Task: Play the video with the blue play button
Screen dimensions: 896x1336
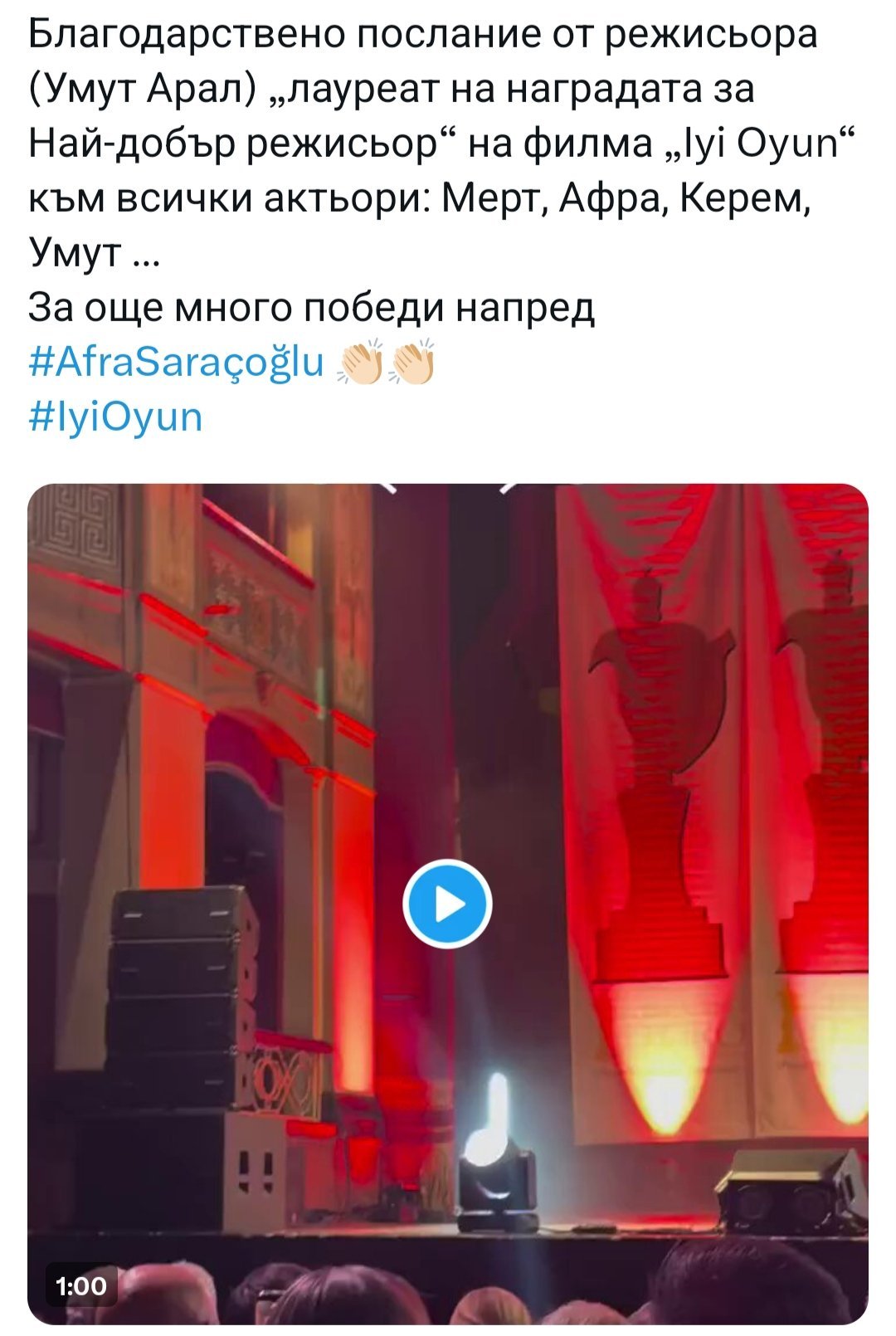Action: [447, 904]
